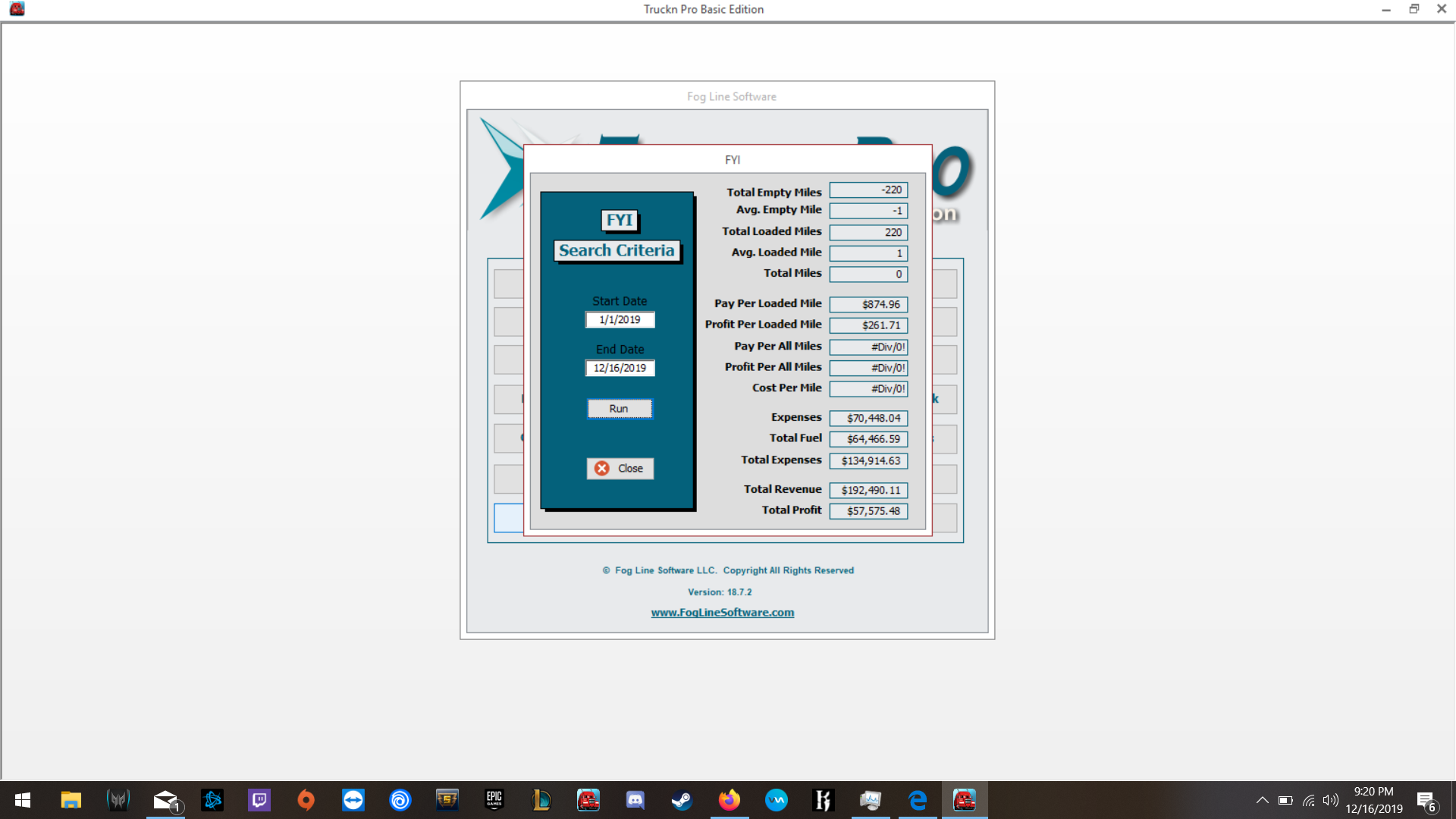Restore down the Truckn Pro window
This screenshot has width=1456, height=819.
[1414, 9]
